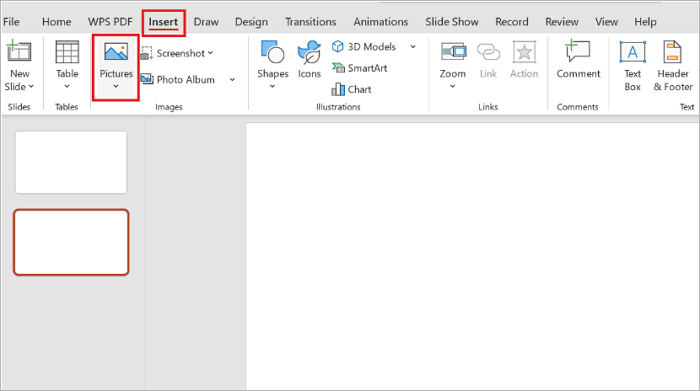Screen dimensions: 700x391
Task: Open the Animations tab
Action: tap(381, 21)
